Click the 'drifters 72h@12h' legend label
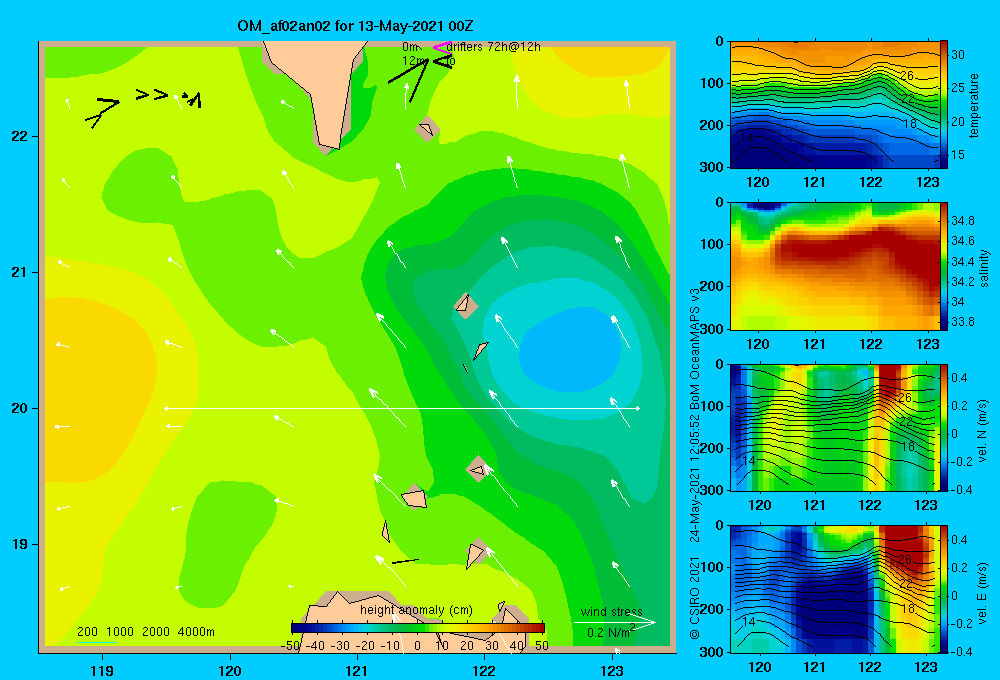This screenshot has height=680, width=1000. (x=493, y=47)
